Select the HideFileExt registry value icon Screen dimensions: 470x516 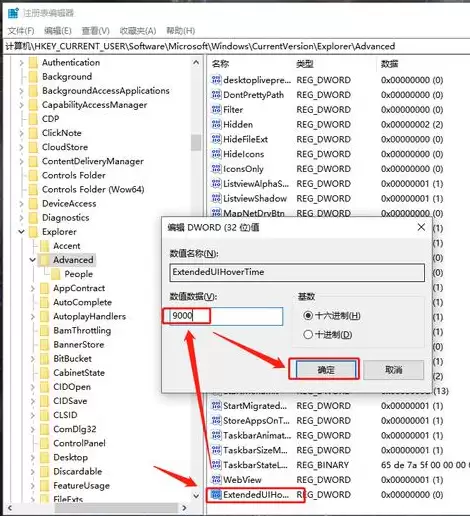point(216,139)
